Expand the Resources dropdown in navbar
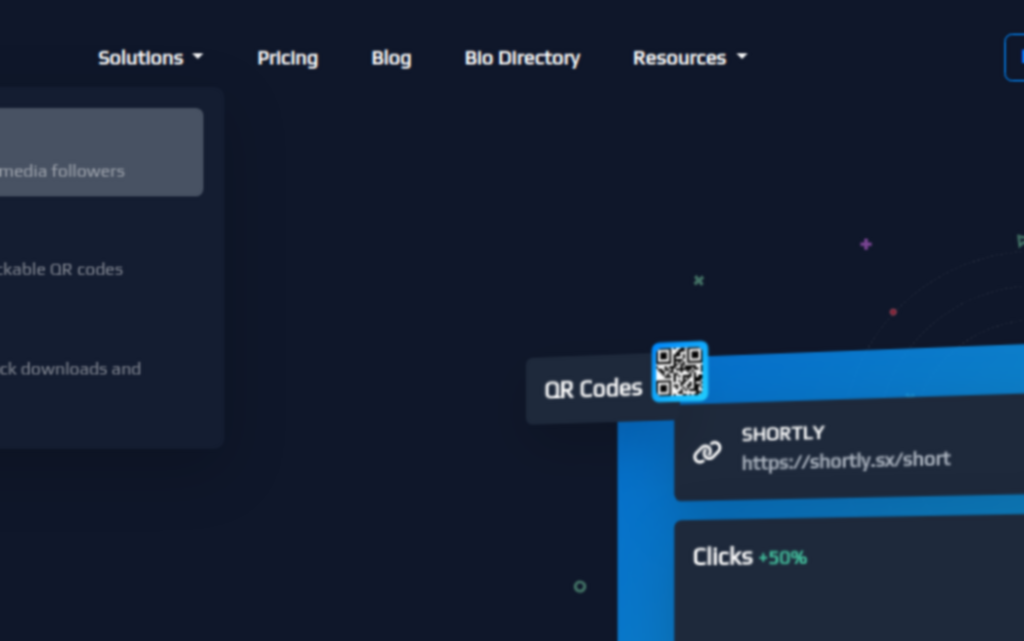 click(x=689, y=58)
